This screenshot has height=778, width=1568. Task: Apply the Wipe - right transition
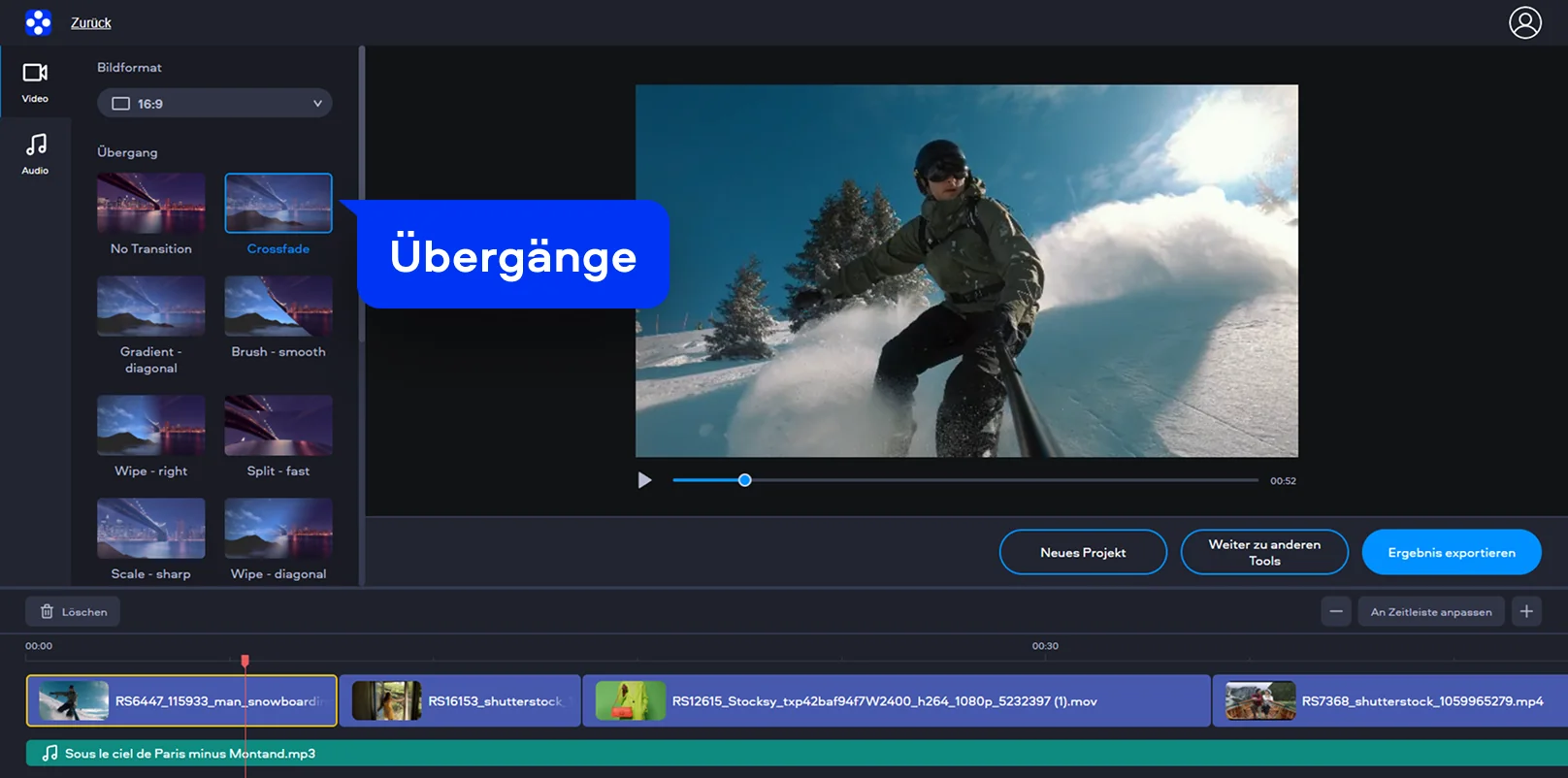coord(150,425)
